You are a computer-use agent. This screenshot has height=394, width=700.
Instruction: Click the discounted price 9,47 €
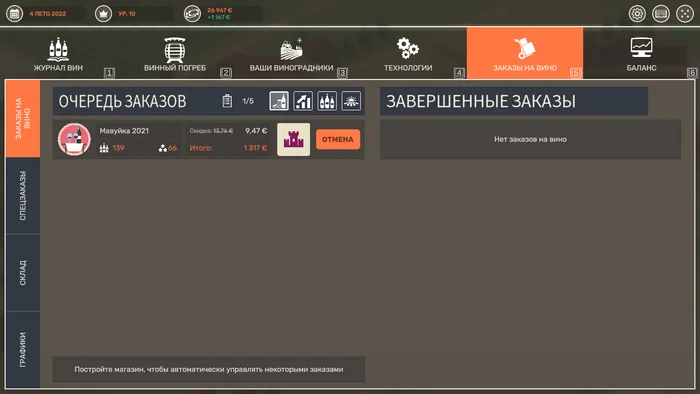point(256,131)
